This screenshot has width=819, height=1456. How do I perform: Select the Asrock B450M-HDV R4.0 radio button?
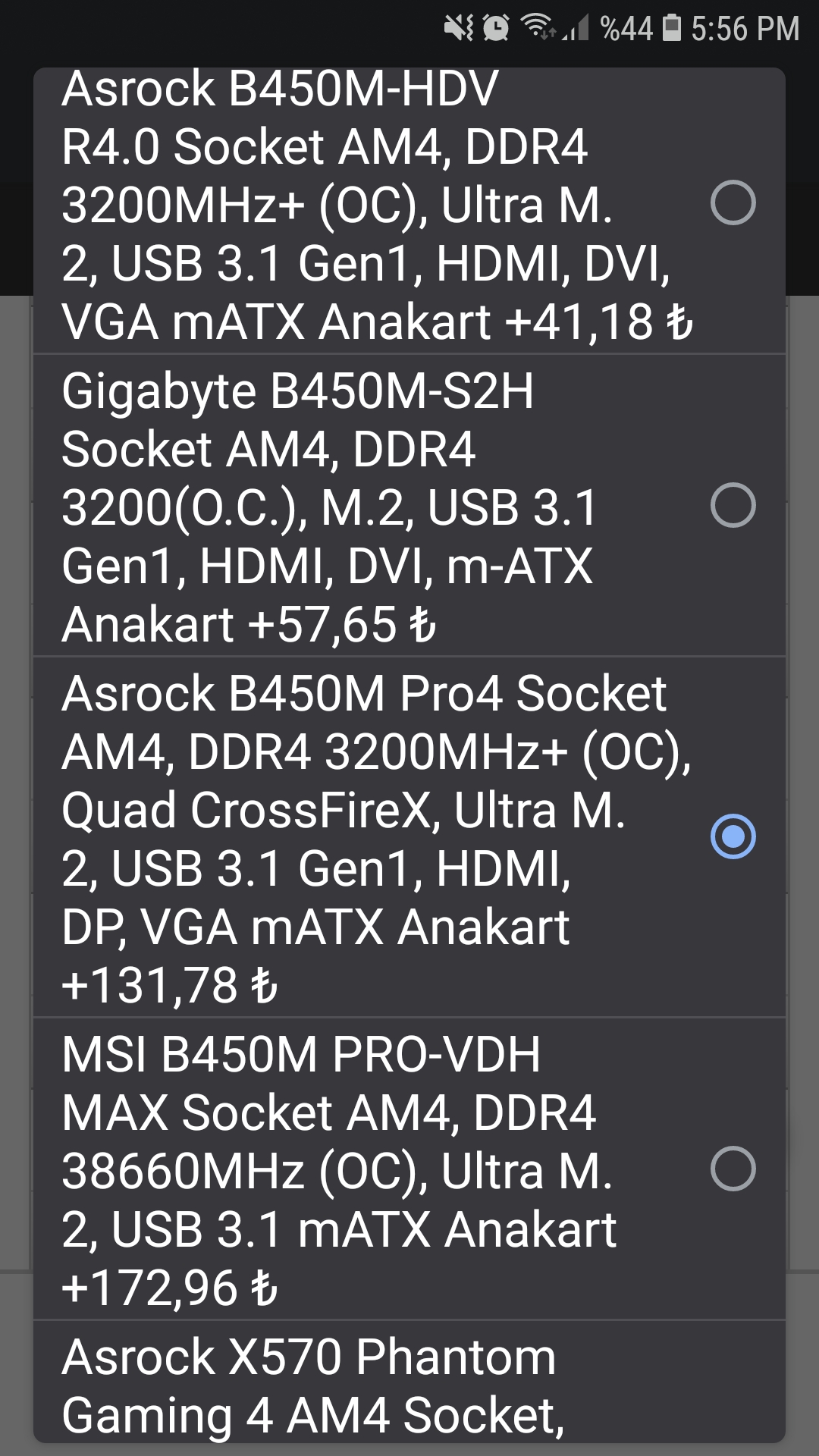732,202
